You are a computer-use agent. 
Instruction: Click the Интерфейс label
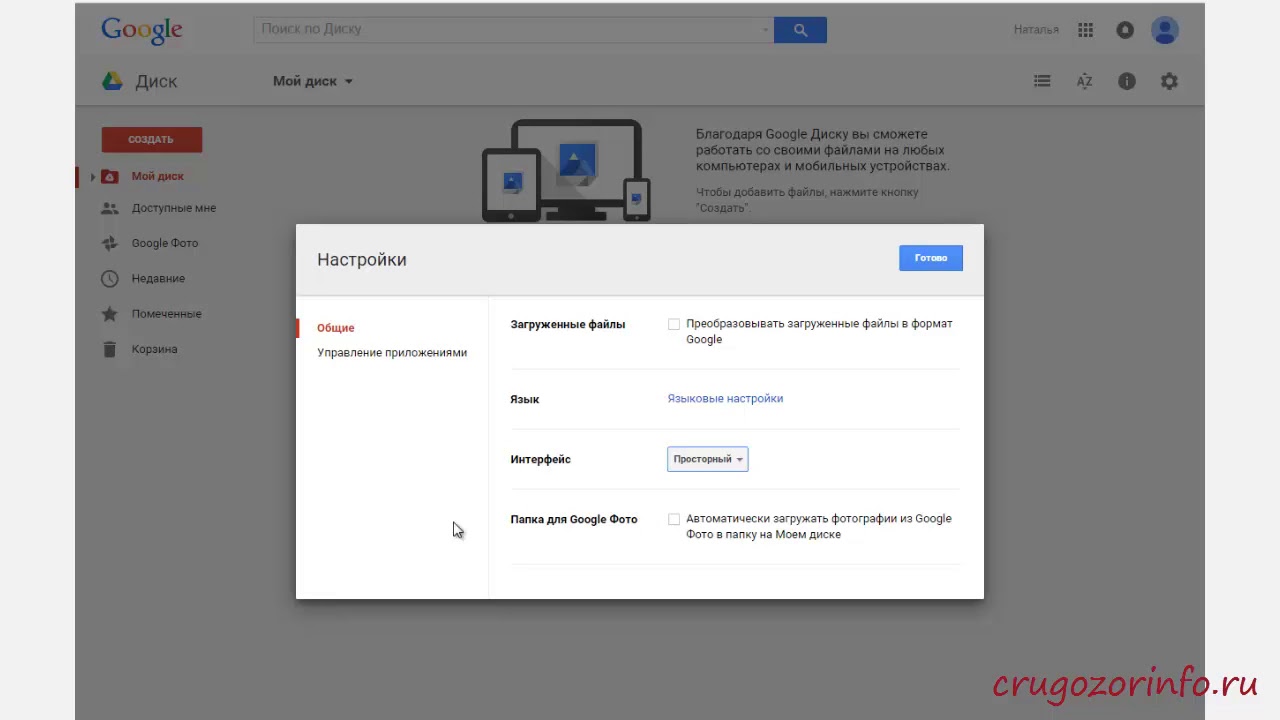(541, 459)
